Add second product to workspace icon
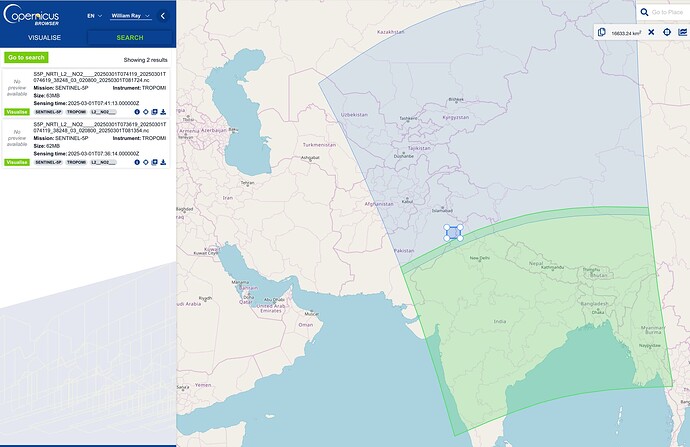 [154, 161]
